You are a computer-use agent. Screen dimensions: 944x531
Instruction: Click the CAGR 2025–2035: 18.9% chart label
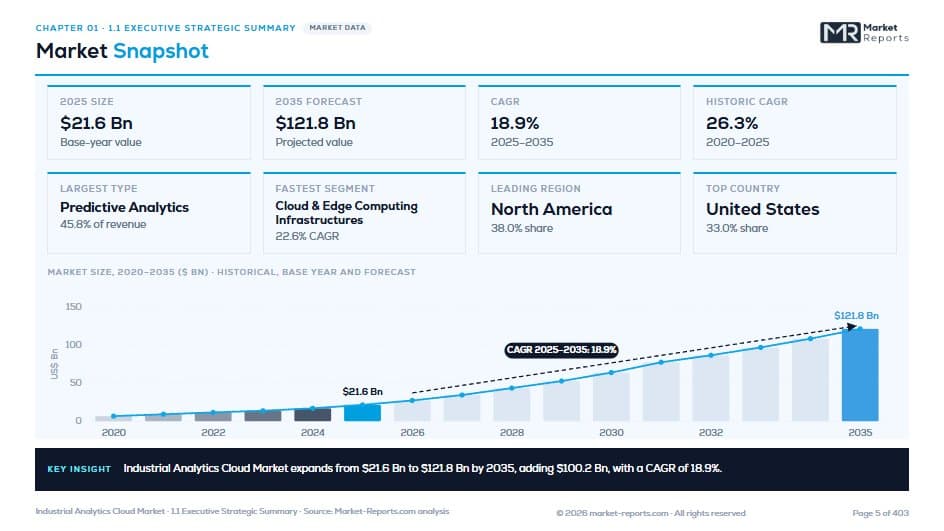561,350
